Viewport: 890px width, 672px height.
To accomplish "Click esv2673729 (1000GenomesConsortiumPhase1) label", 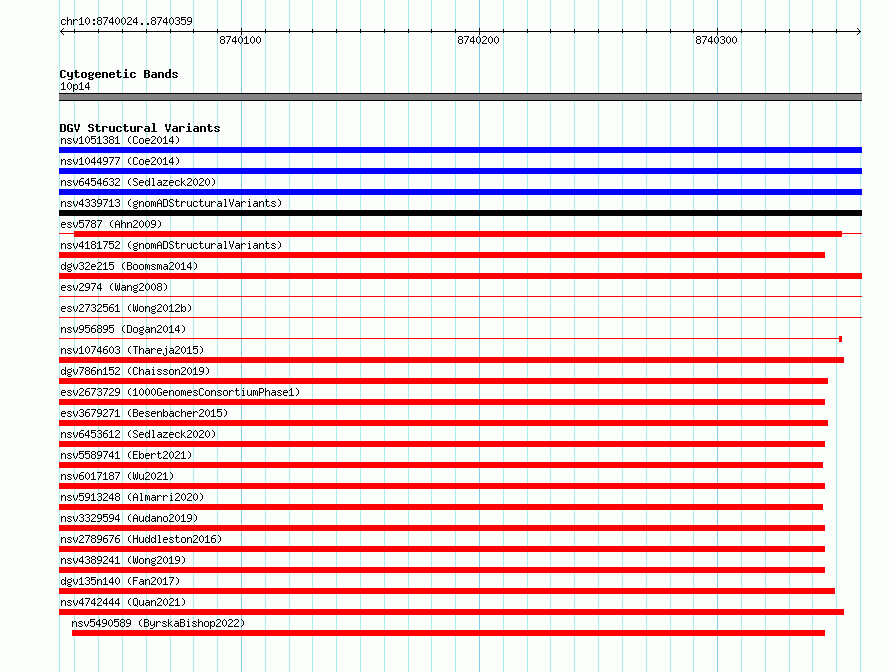I will click(x=180, y=392).
